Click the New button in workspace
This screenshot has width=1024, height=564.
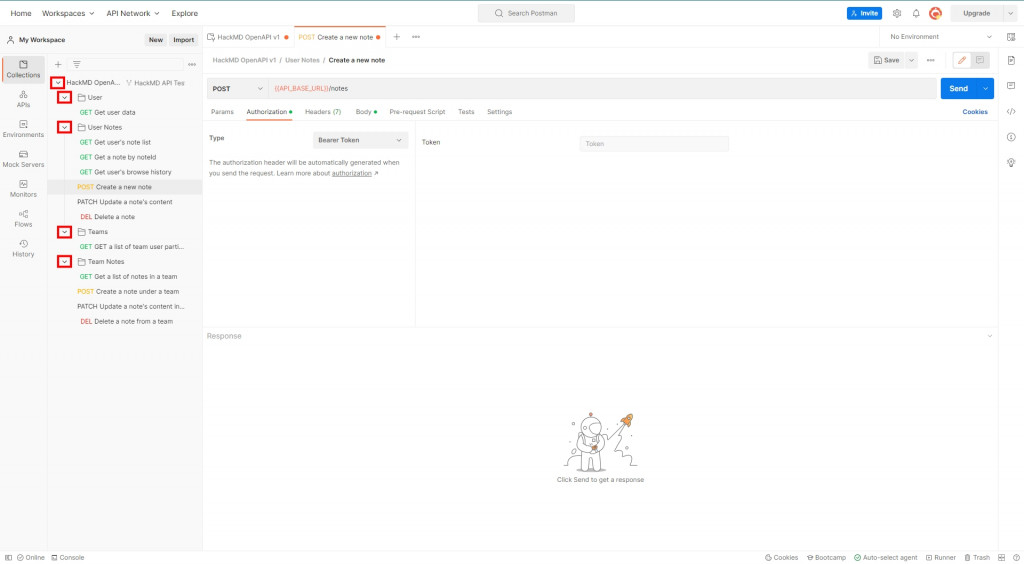click(155, 40)
